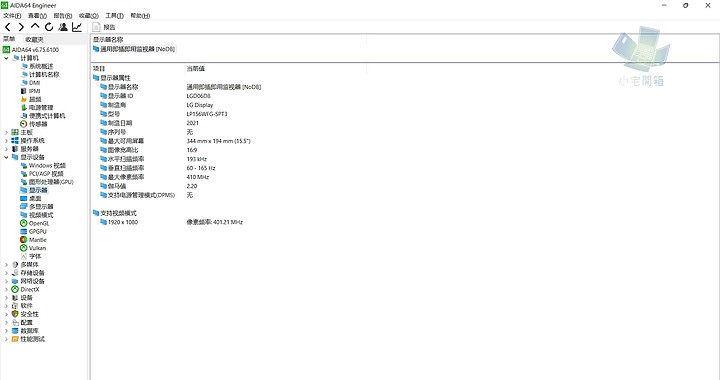The image size is (720, 380).
Task: Open the 查看(V) menu
Action: [37, 16]
